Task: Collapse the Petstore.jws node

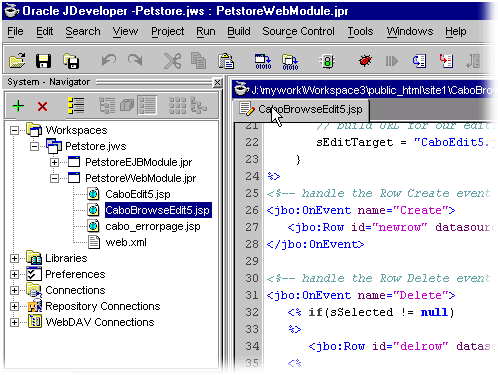Action: [34, 146]
